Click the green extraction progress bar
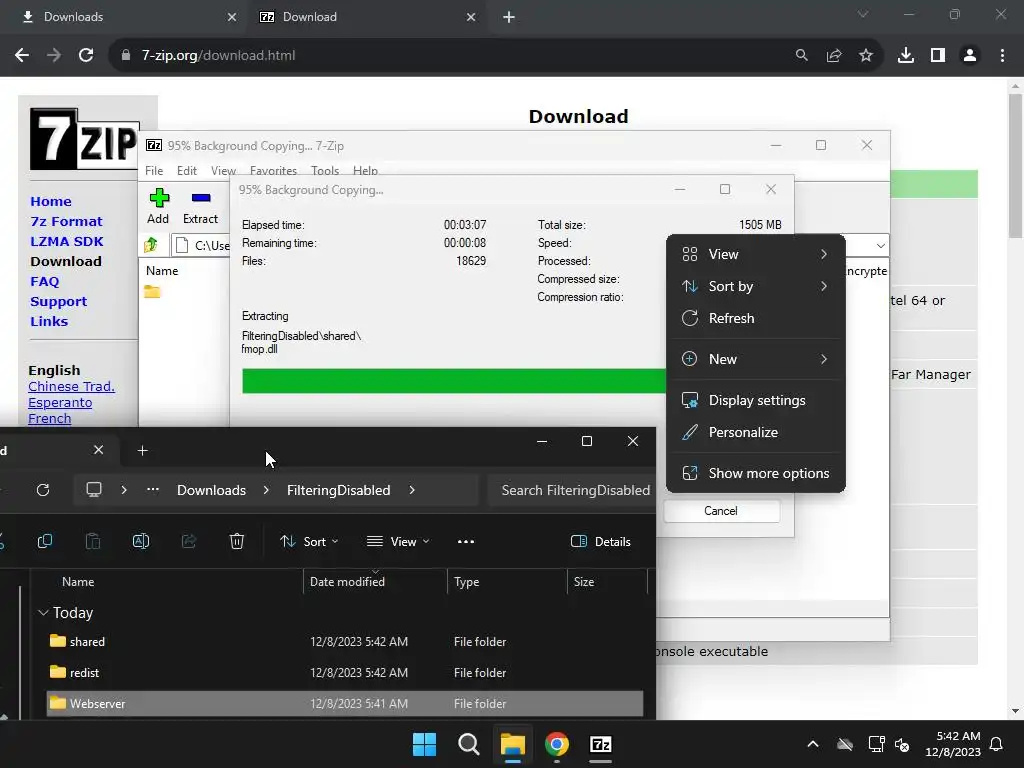 454,381
